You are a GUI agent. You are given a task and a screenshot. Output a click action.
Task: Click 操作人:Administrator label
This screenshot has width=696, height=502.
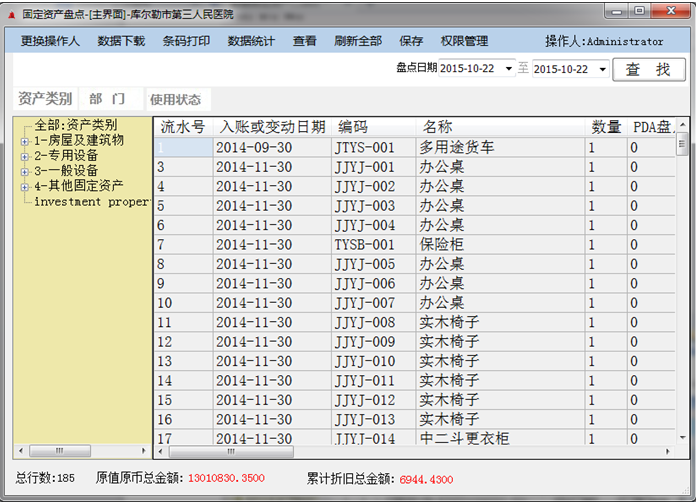coord(604,42)
